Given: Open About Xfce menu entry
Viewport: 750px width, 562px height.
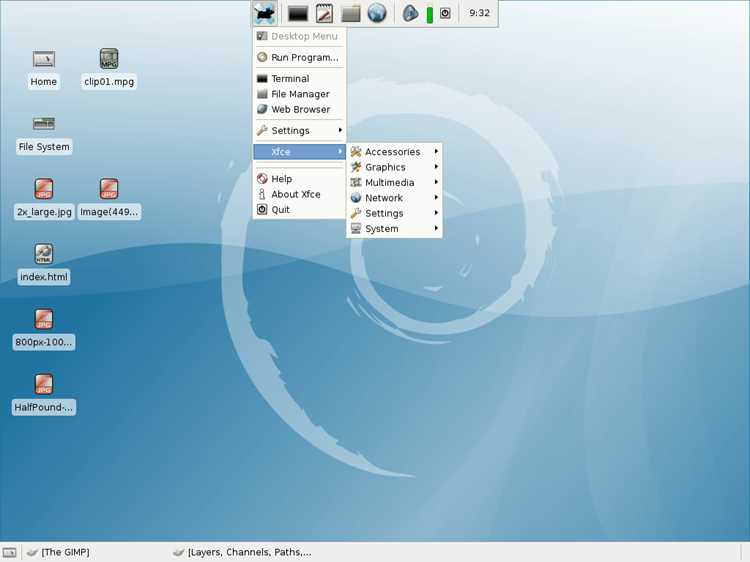Looking at the screenshot, I should [299, 194].
